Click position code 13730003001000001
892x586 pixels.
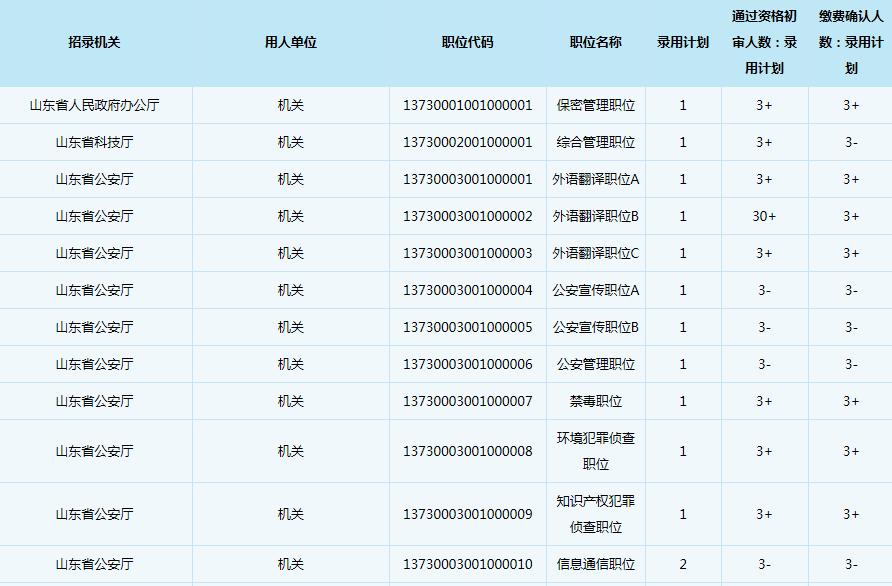tap(468, 179)
